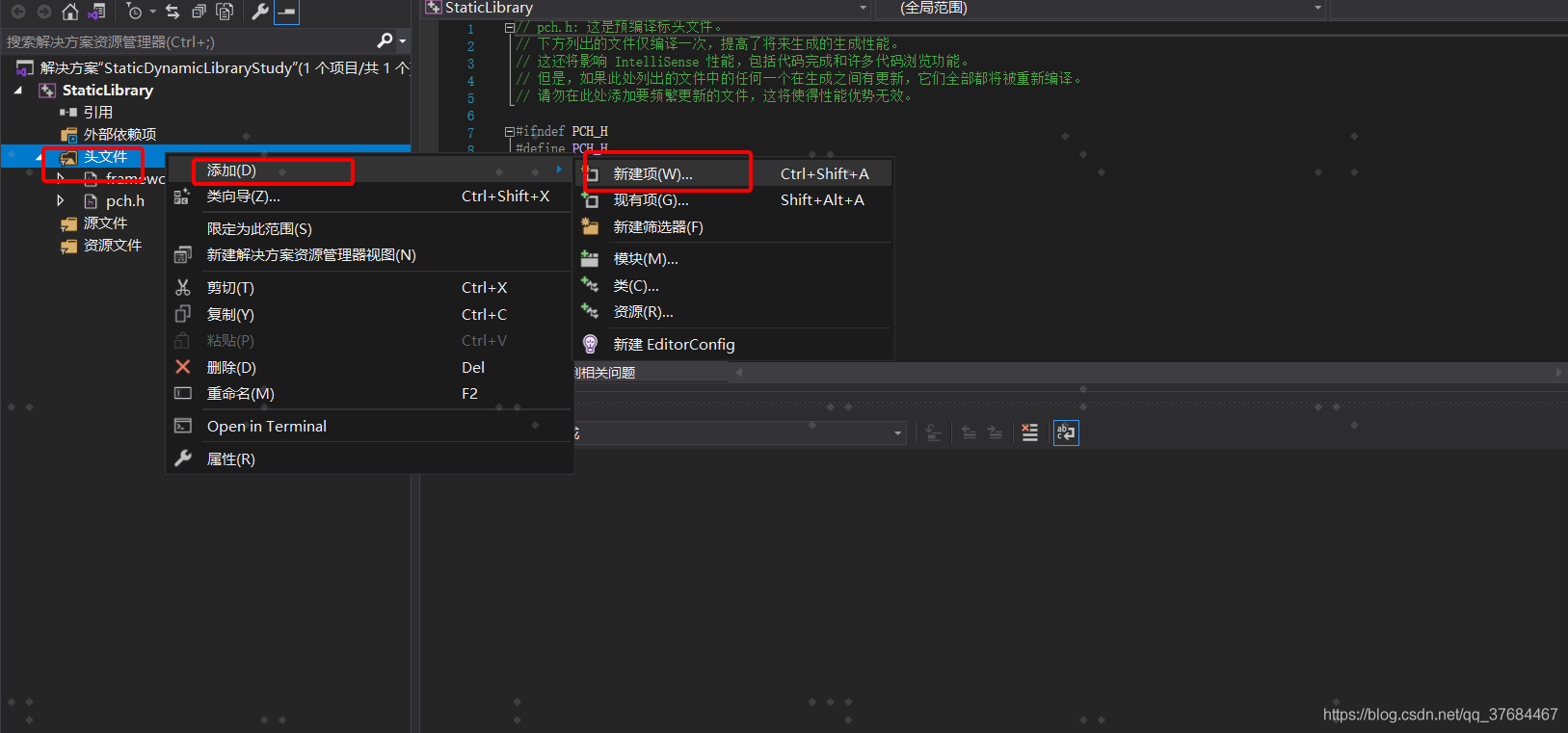Select the pch.h file
The width and height of the screenshot is (1568, 733).
(x=125, y=201)
